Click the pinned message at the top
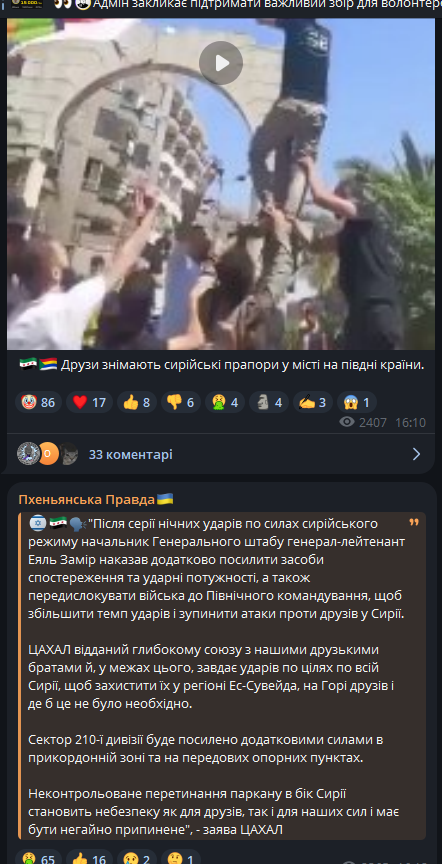This screenshot has width=442, height=864. 221,6
